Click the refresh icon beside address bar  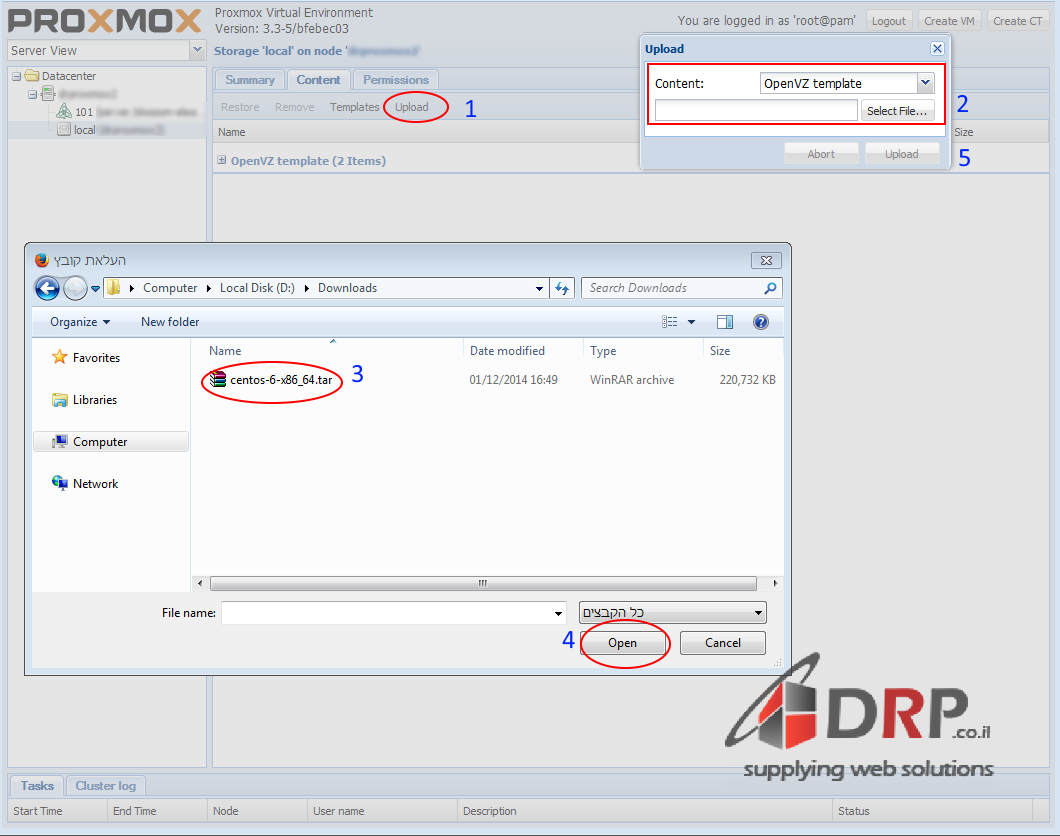[562, 288]
